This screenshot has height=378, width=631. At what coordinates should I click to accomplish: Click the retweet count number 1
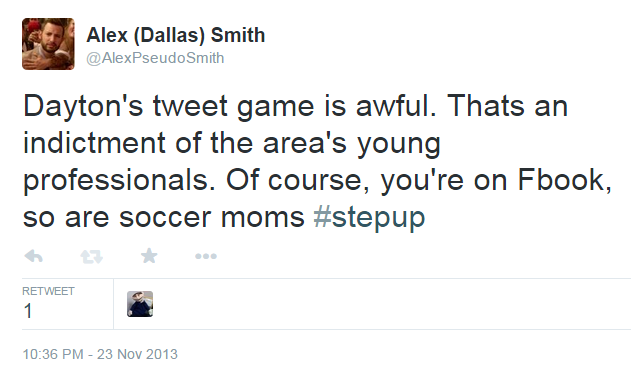(28, 311)
